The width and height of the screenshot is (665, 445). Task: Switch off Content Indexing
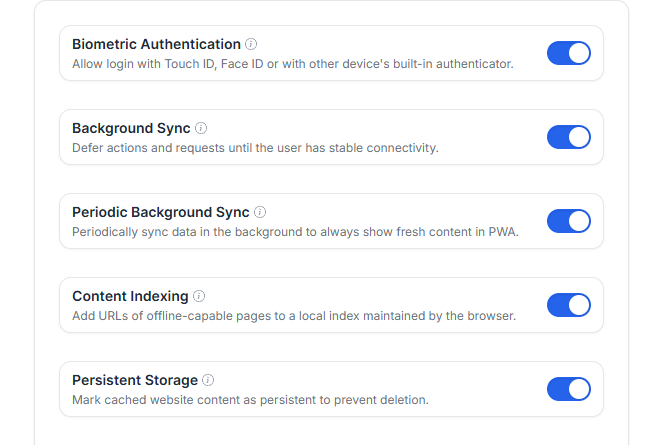click(x=568, y=305)
